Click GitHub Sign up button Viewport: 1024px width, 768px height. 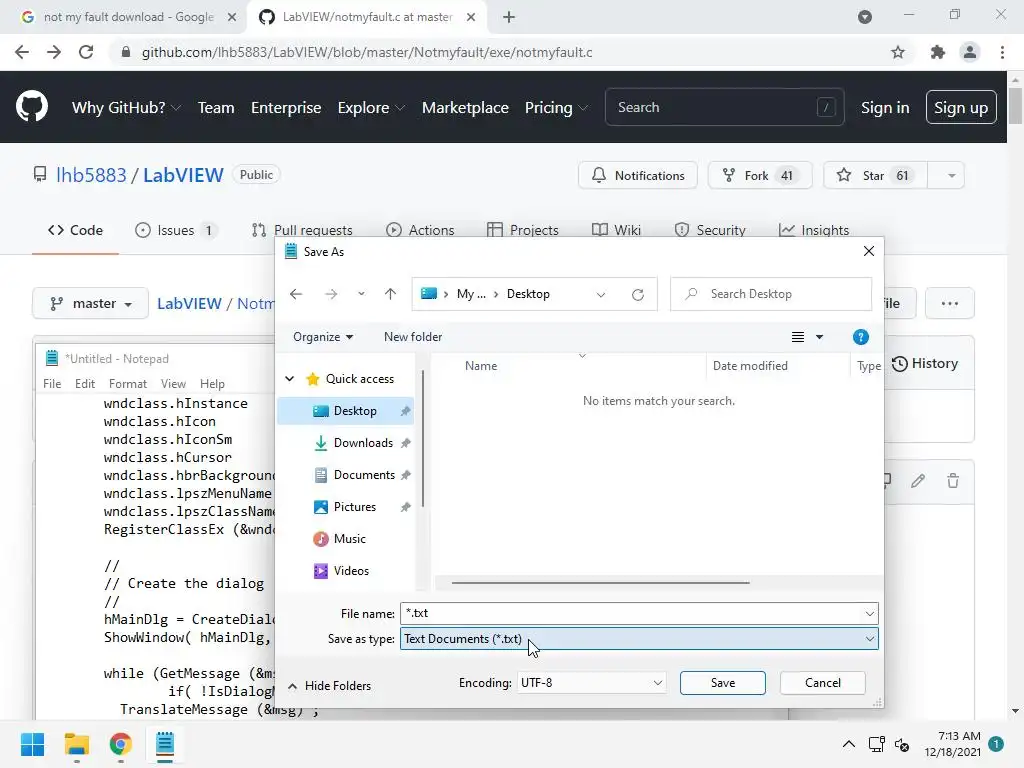[x=961, y=108]
